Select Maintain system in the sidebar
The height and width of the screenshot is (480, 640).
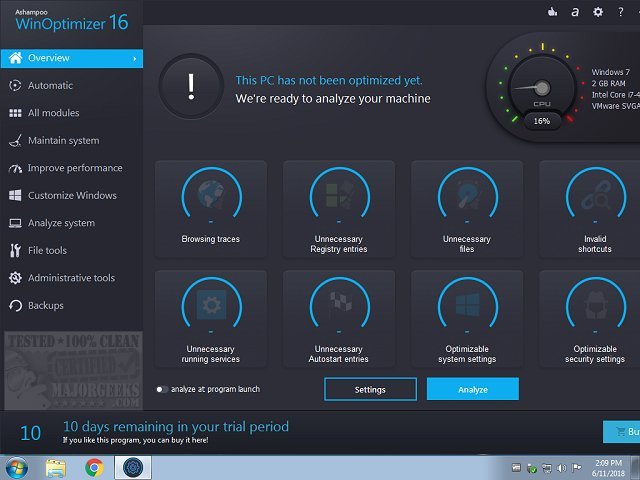(63, 141)
